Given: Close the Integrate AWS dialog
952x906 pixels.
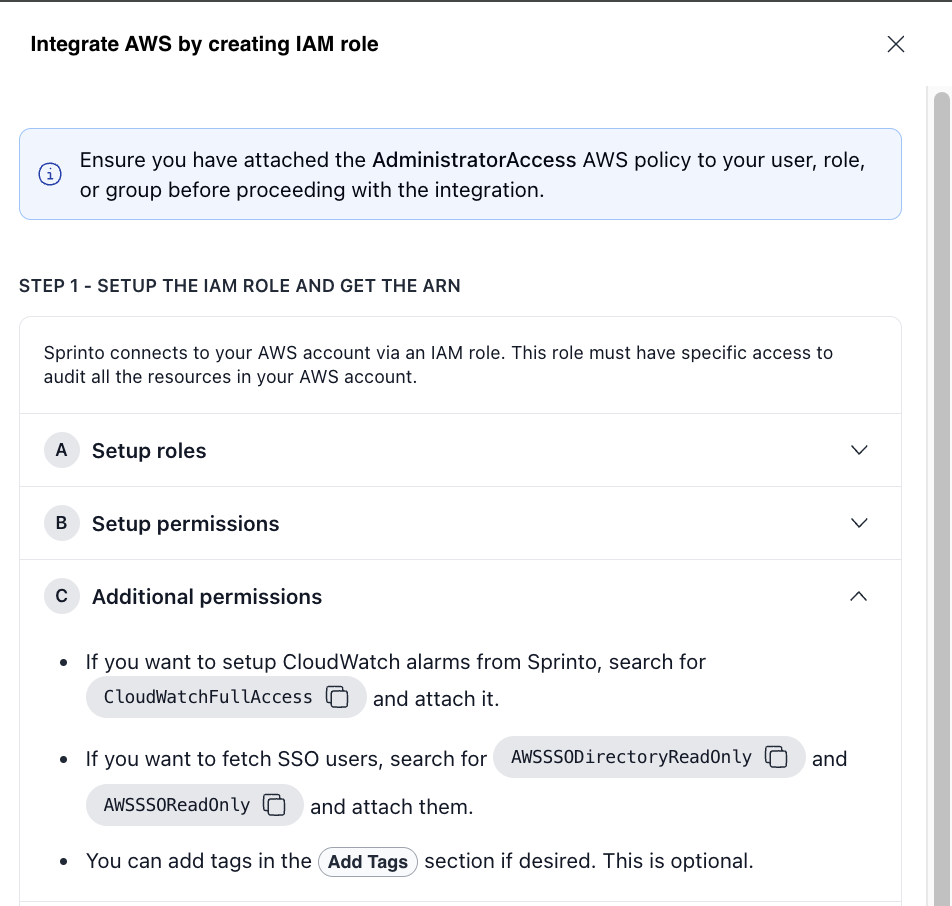Looking at the screenshot, I should [896, 44].
